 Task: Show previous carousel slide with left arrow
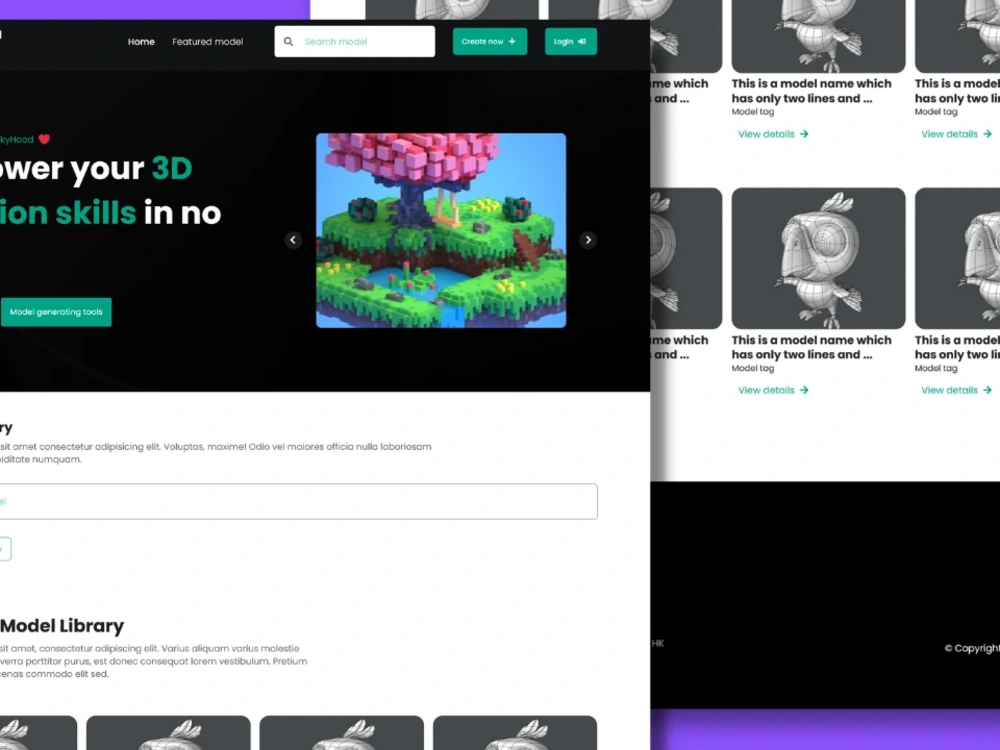click(293, 240)
